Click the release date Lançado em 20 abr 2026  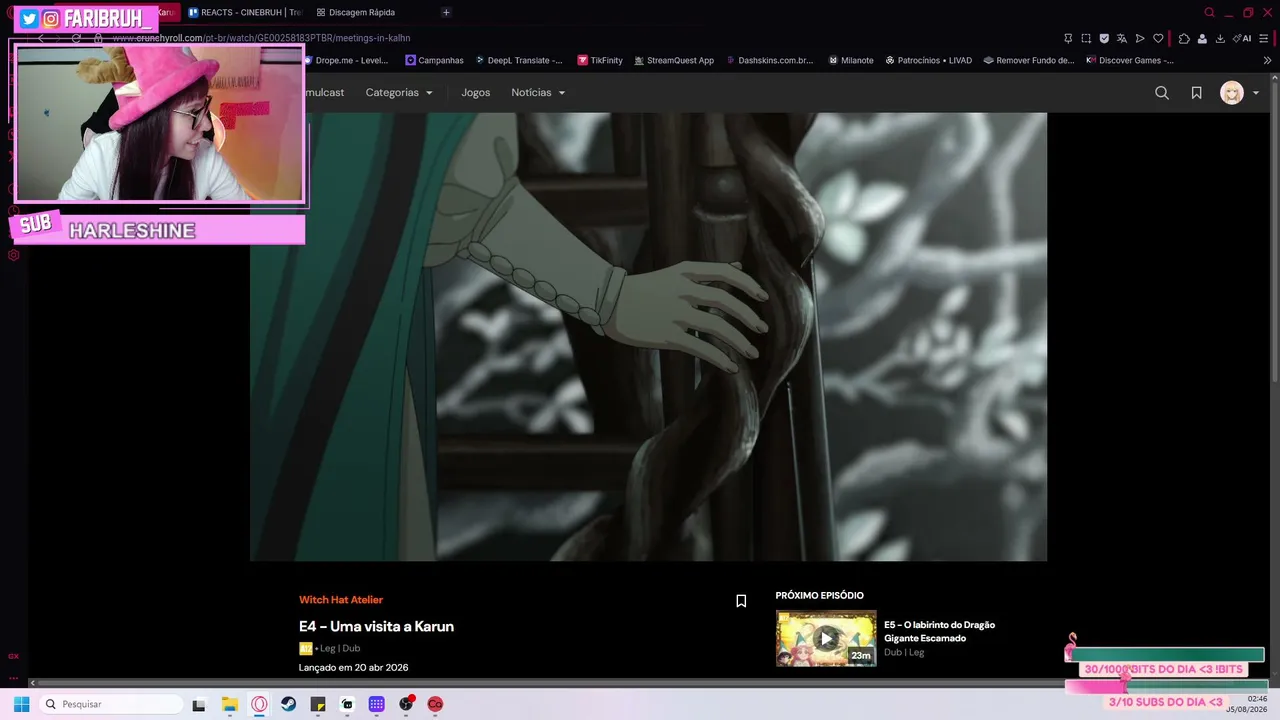[x=353, y=667]
